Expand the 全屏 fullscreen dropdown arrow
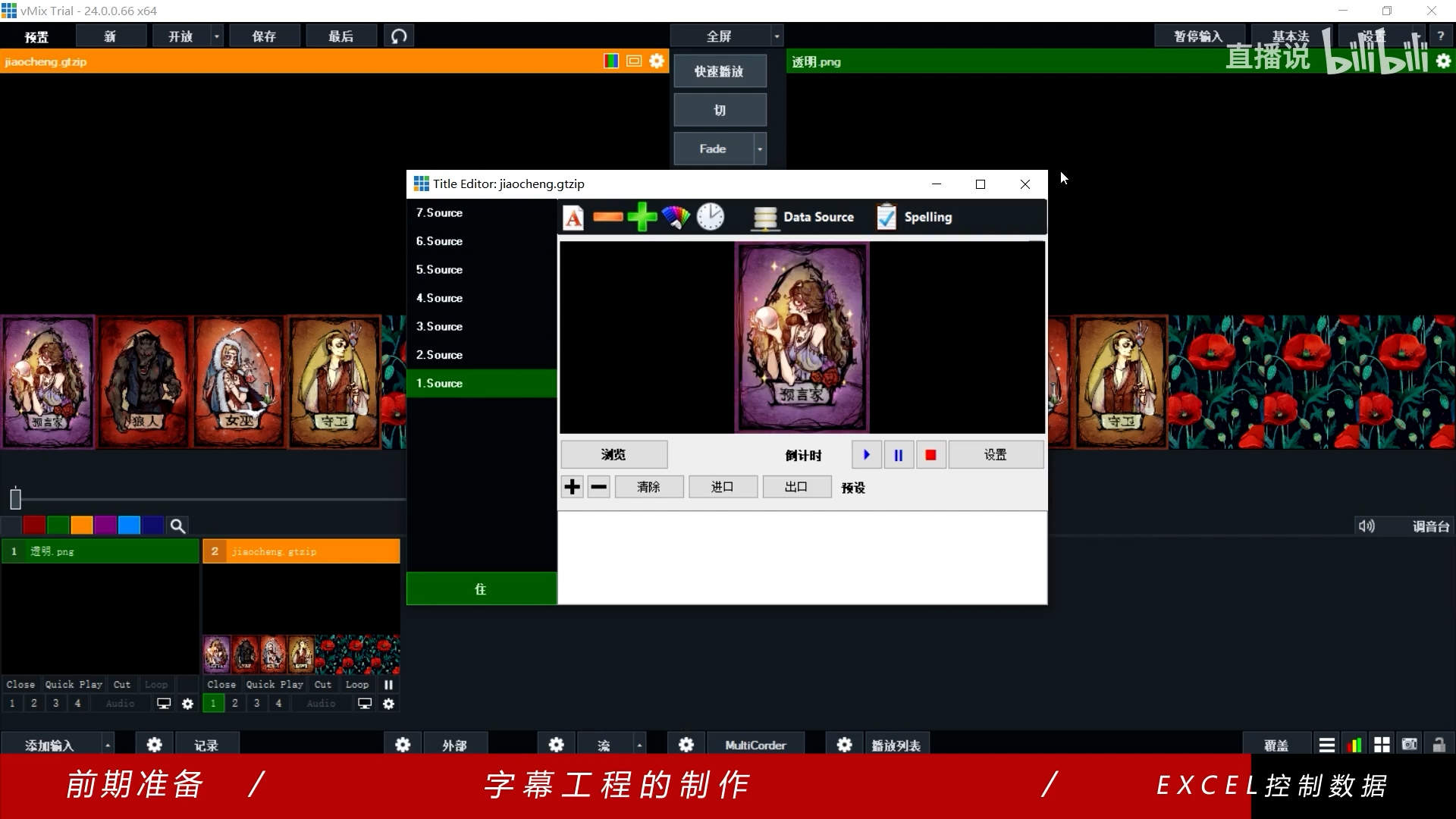The height and width of the screenshot is (819, 1456). coord(777,36)
